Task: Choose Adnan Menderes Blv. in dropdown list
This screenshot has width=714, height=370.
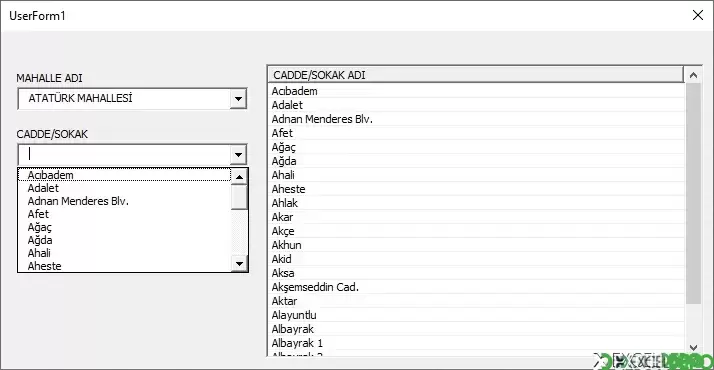Action: (x=124, y=201)
